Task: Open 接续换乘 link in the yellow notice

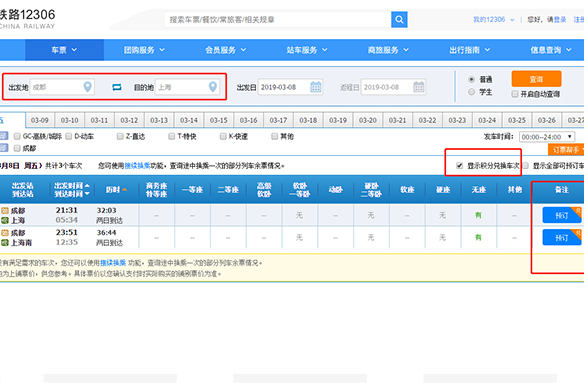Action: pos(113,263)
